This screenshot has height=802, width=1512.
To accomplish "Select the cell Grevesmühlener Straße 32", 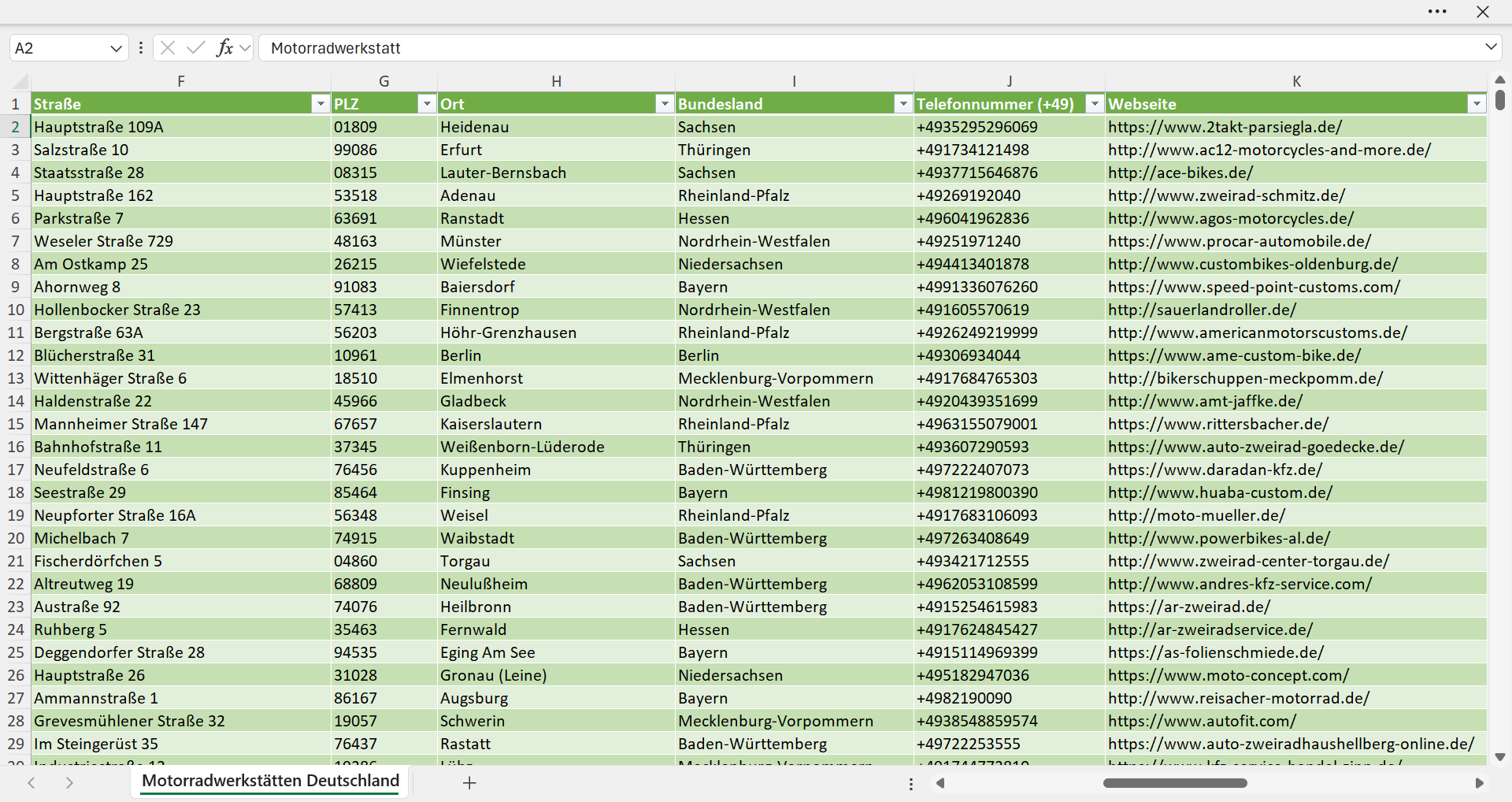I will [181, 721].
